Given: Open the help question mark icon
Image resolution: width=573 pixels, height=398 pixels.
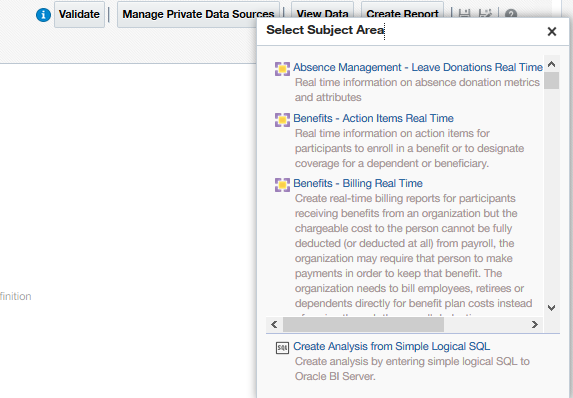Looking at the screenshot, I should tap(511, 14).
